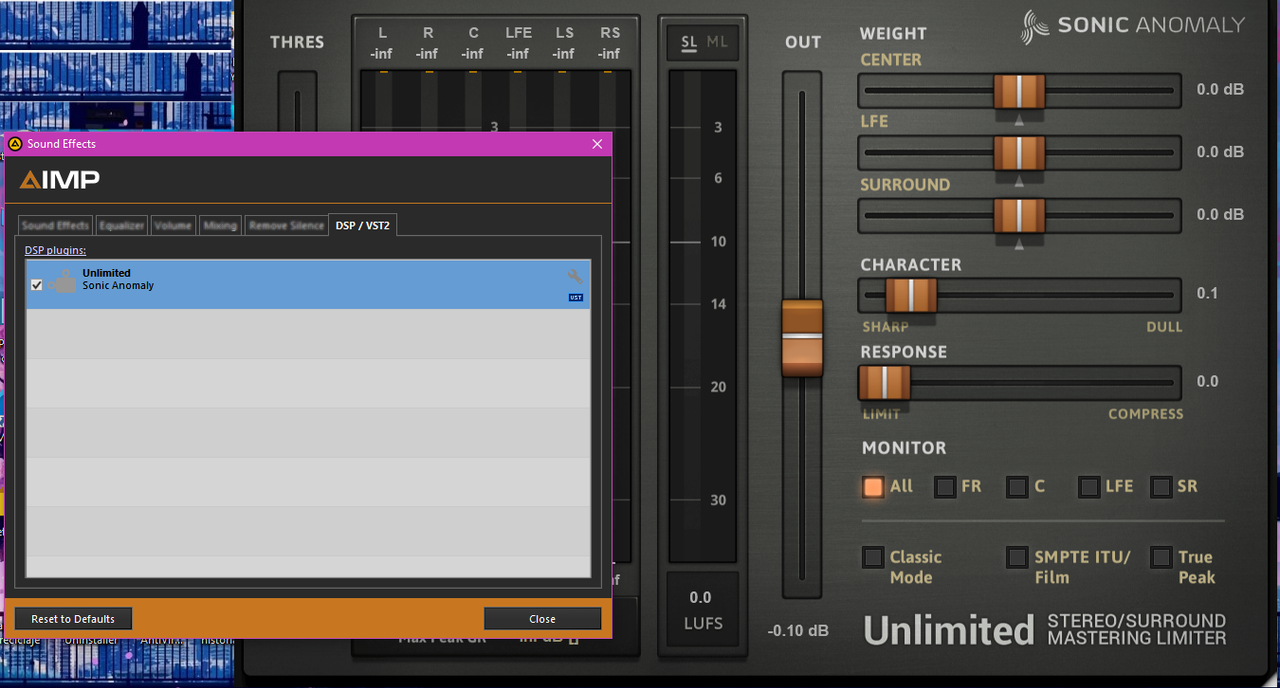Image resolution: width=1280 pixels, height=688 pixels.
Task: Click the RESPONSE 0.0 value
Action: tap(1208, 381)
